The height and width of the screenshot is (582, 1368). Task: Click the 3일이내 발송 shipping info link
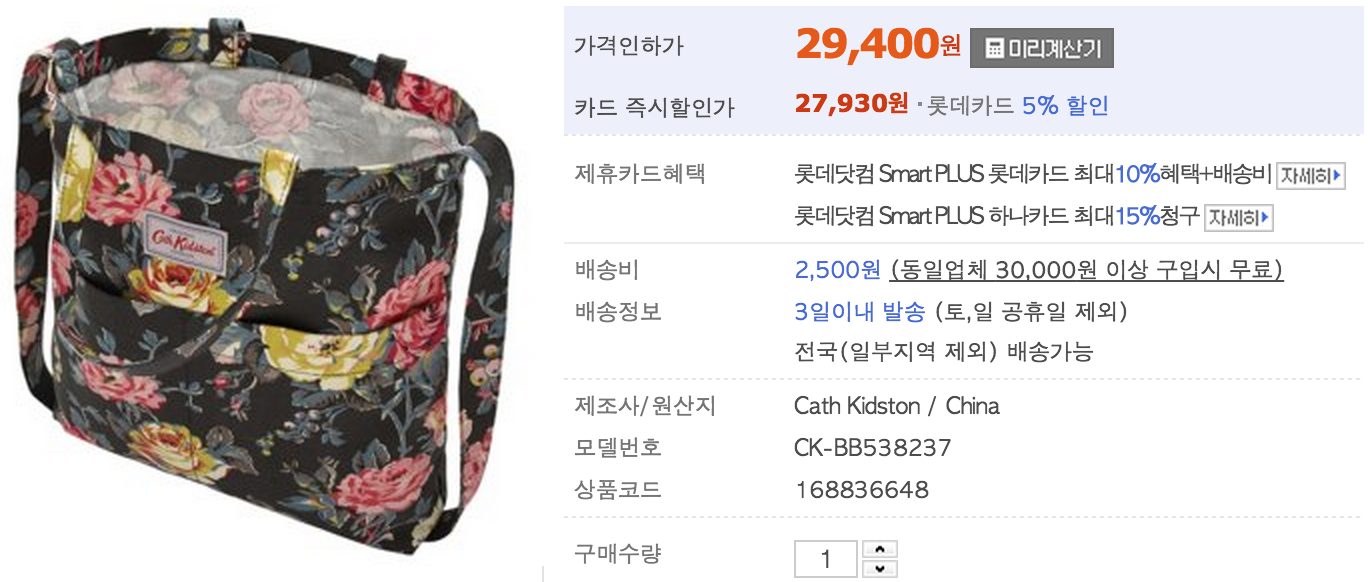859,312
